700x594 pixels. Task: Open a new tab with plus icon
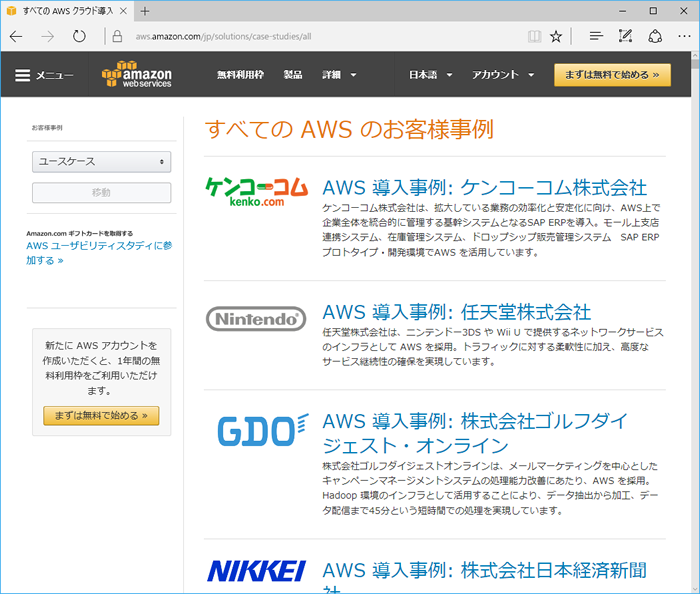tap(145, 11)
